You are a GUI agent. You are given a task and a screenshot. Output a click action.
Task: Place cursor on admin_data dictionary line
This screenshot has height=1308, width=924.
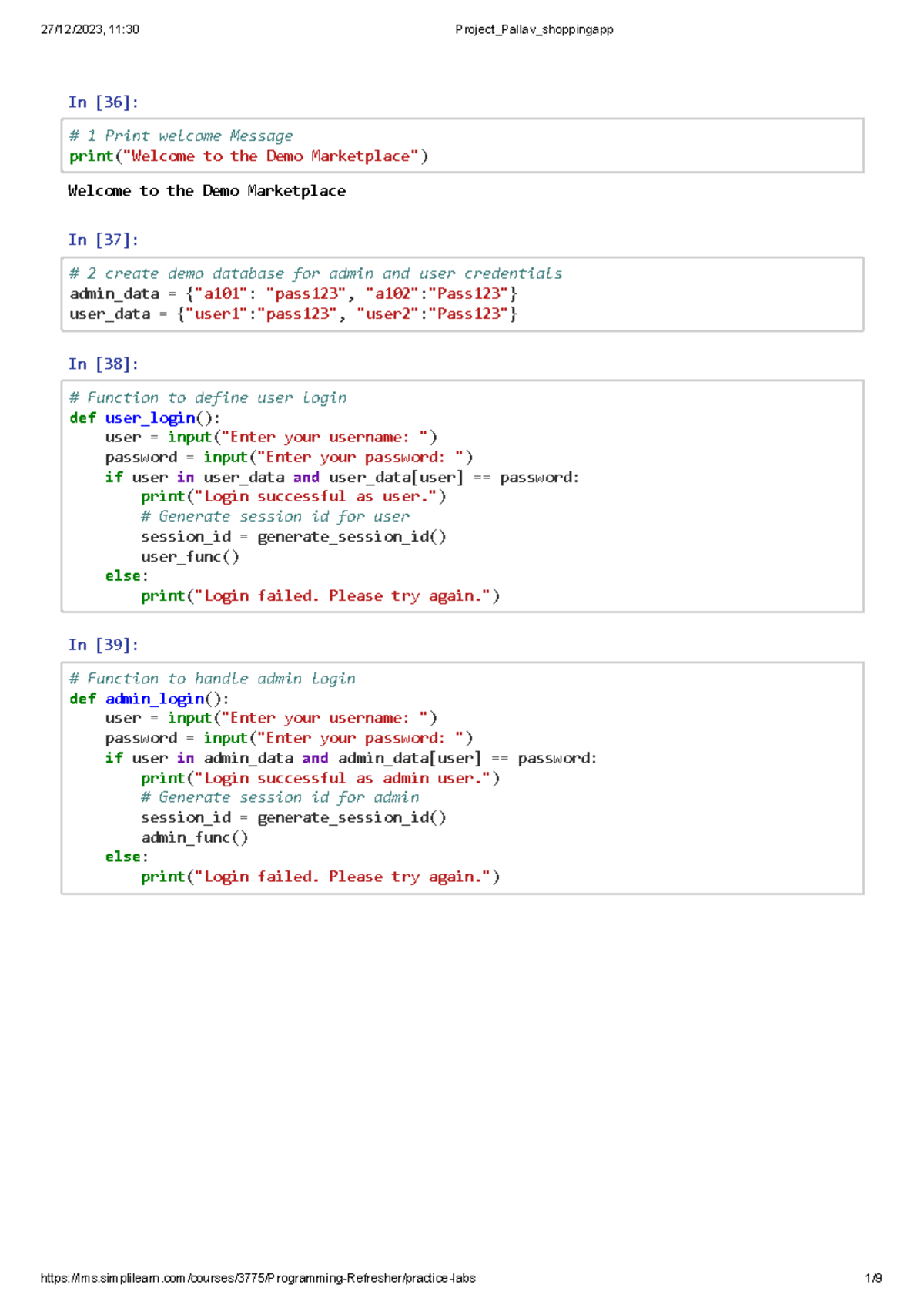pos(293,294)
